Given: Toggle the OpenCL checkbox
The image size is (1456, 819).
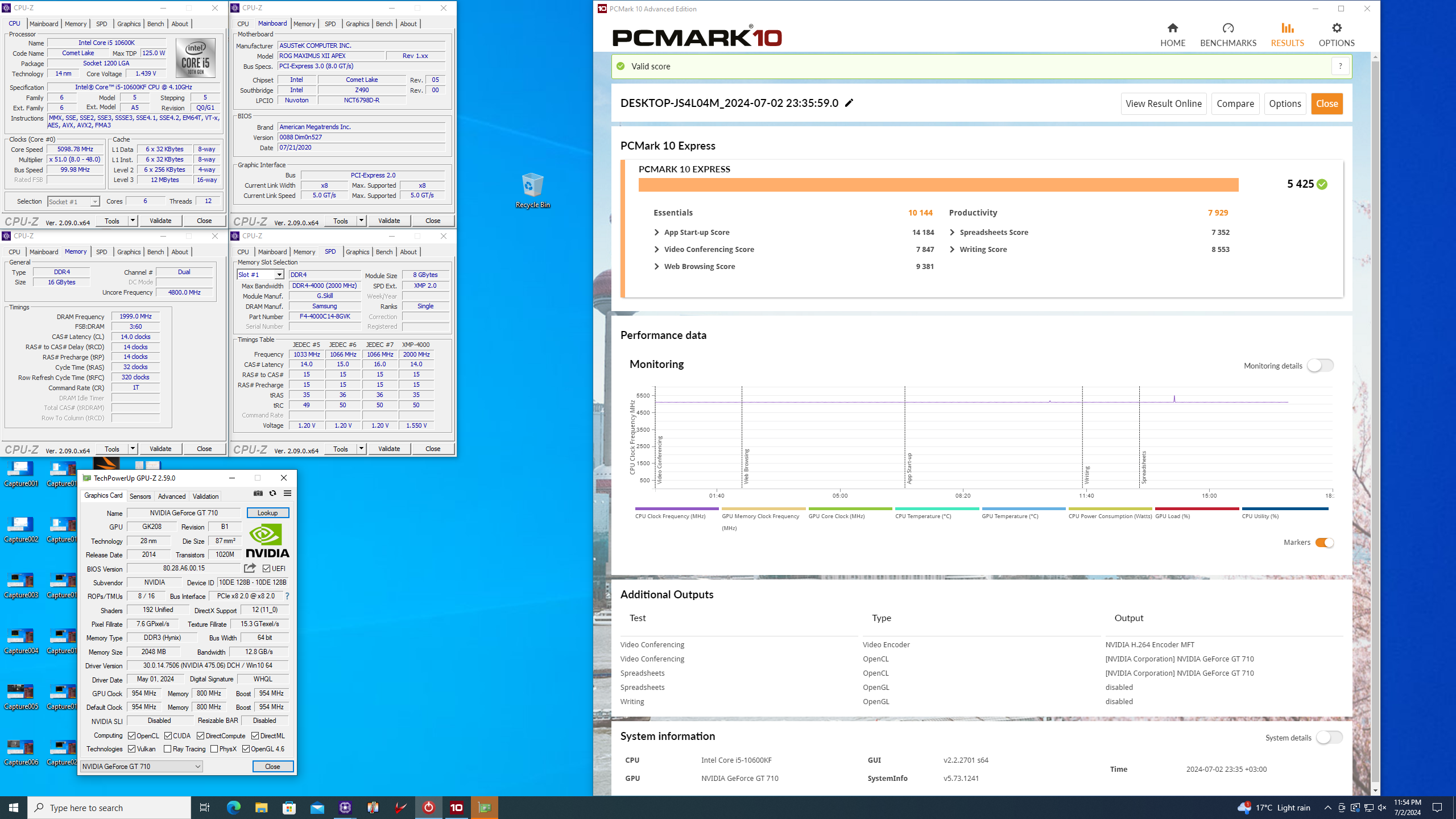Looking at the screenshot, I should pos(131,735).
